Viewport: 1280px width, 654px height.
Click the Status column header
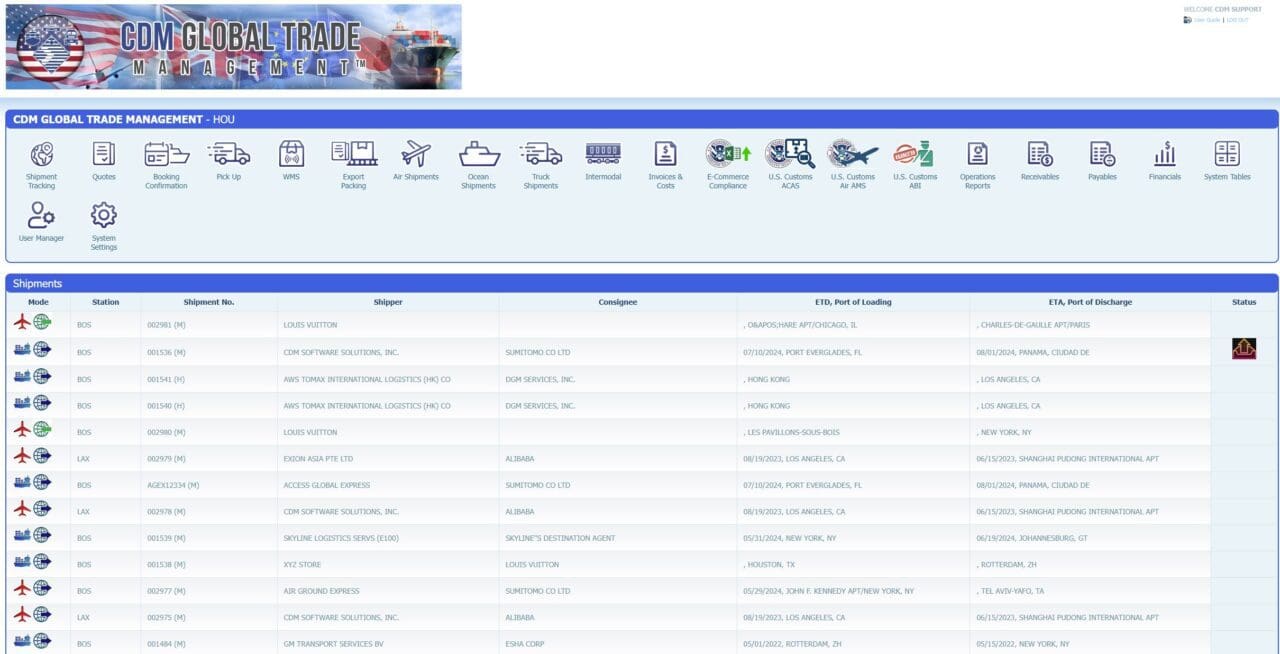pyautogui.click(x=1244, y=302)
